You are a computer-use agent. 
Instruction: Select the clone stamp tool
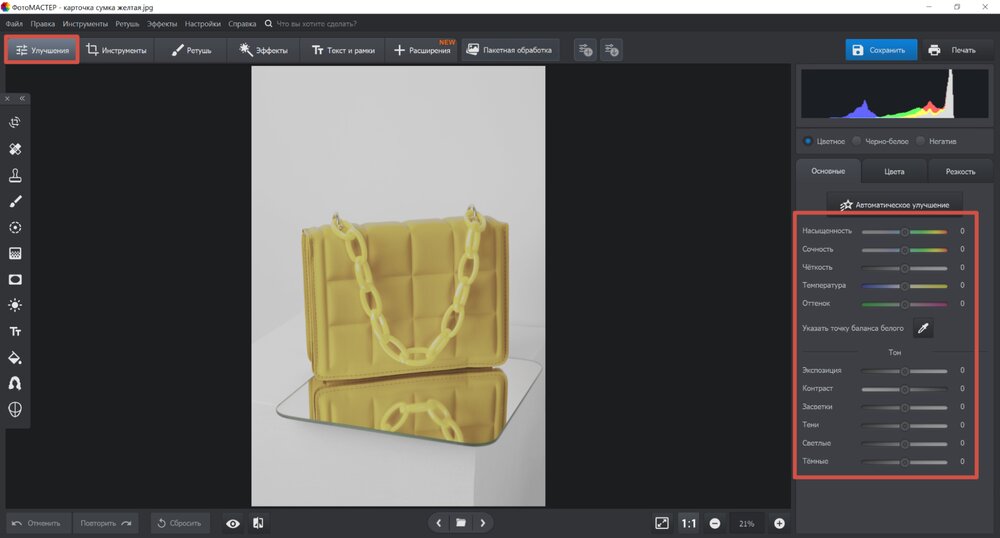coord(15,175)
